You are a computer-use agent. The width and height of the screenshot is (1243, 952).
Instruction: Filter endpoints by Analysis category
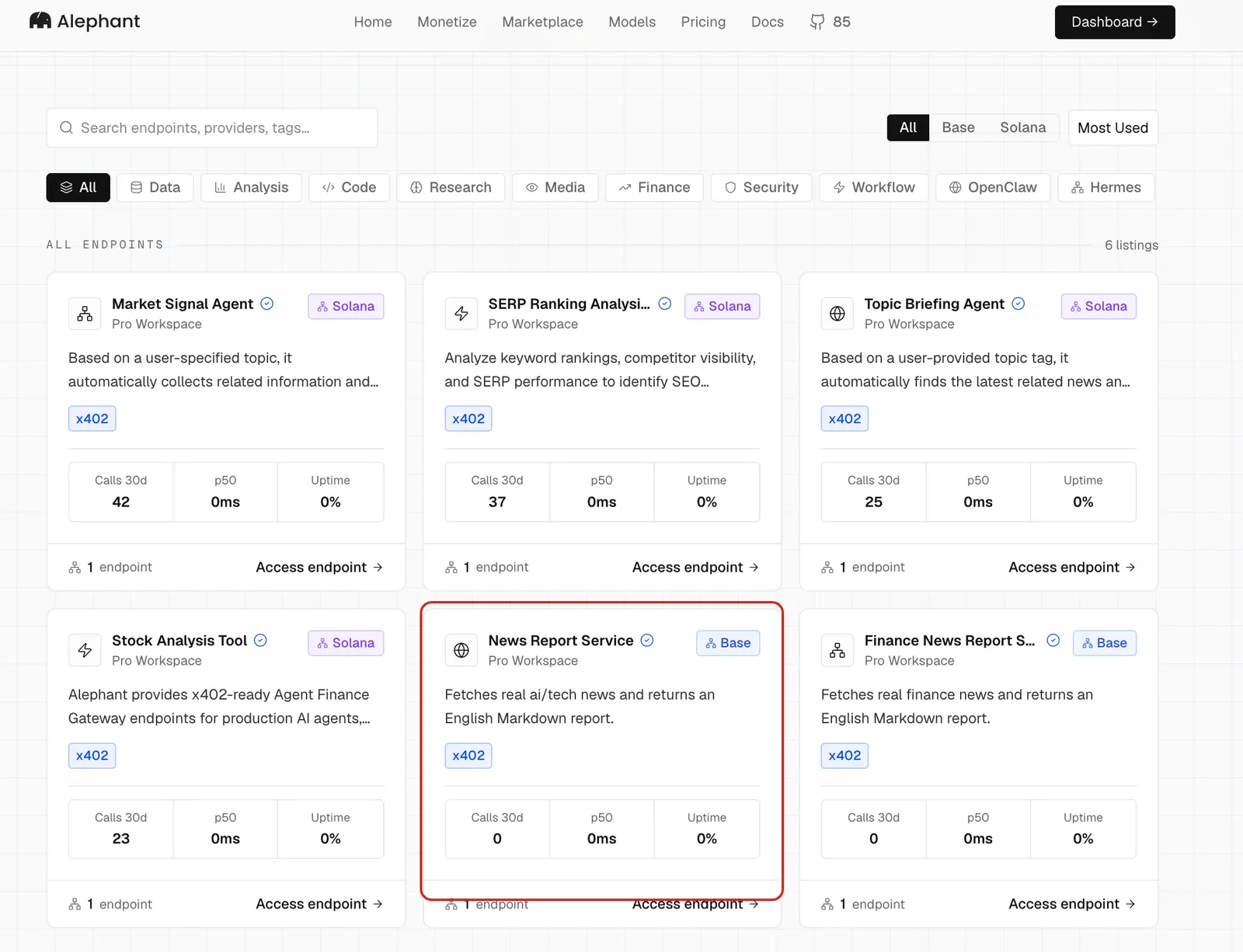coord(252,187)
